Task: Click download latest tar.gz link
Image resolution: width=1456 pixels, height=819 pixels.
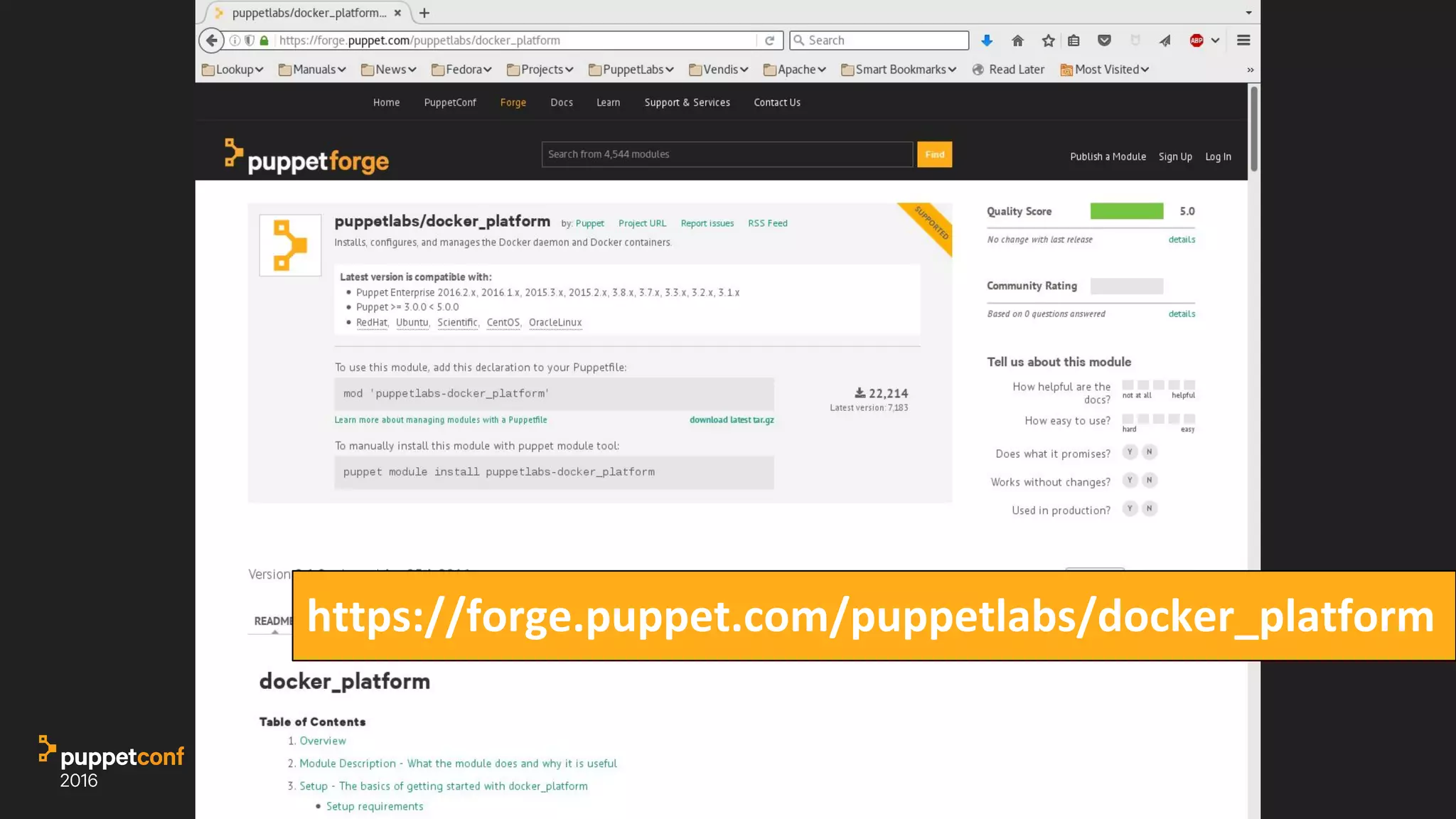Action: click(x=732, y=420)
